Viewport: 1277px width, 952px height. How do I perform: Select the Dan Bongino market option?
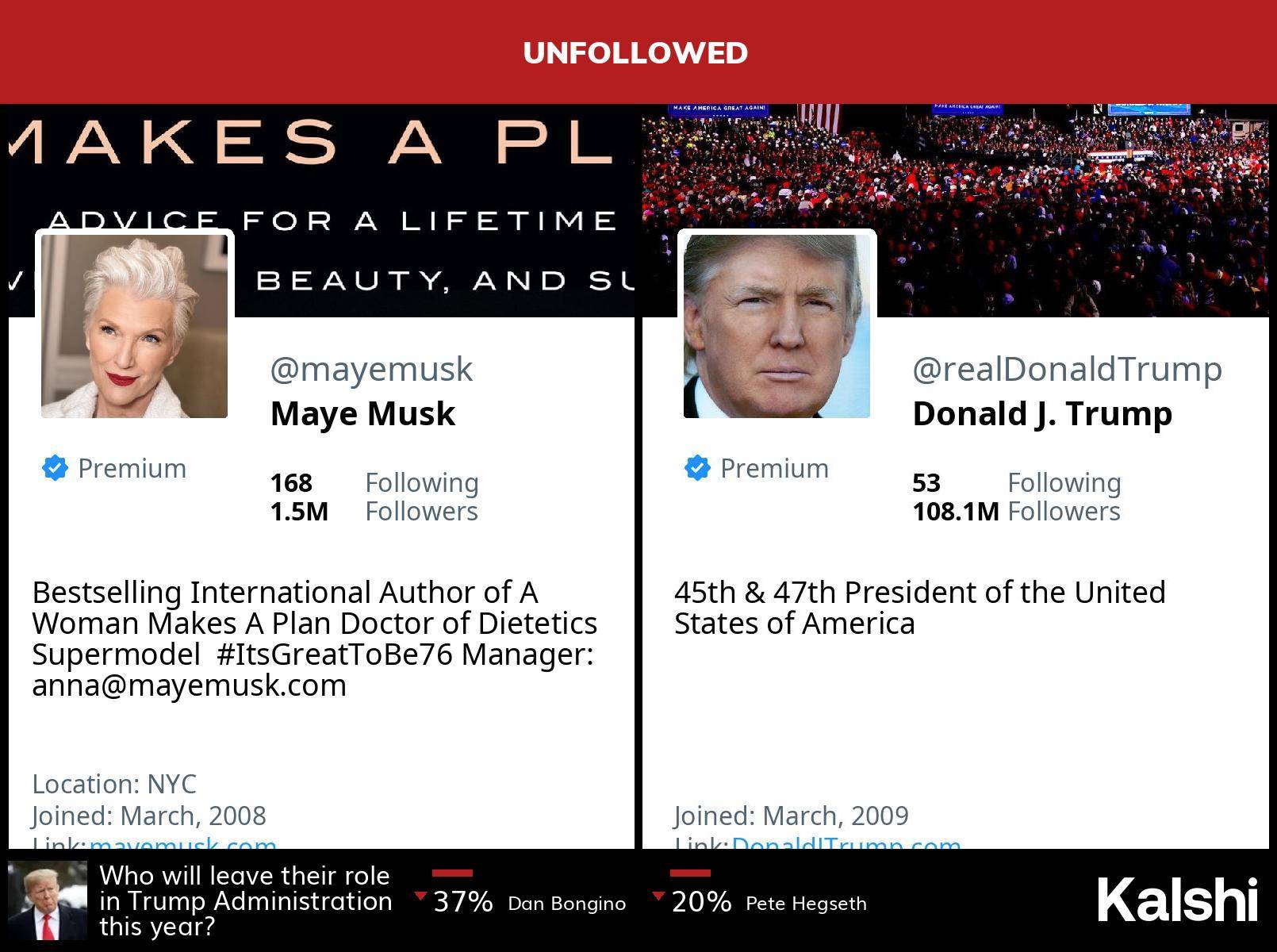[566, 904]
